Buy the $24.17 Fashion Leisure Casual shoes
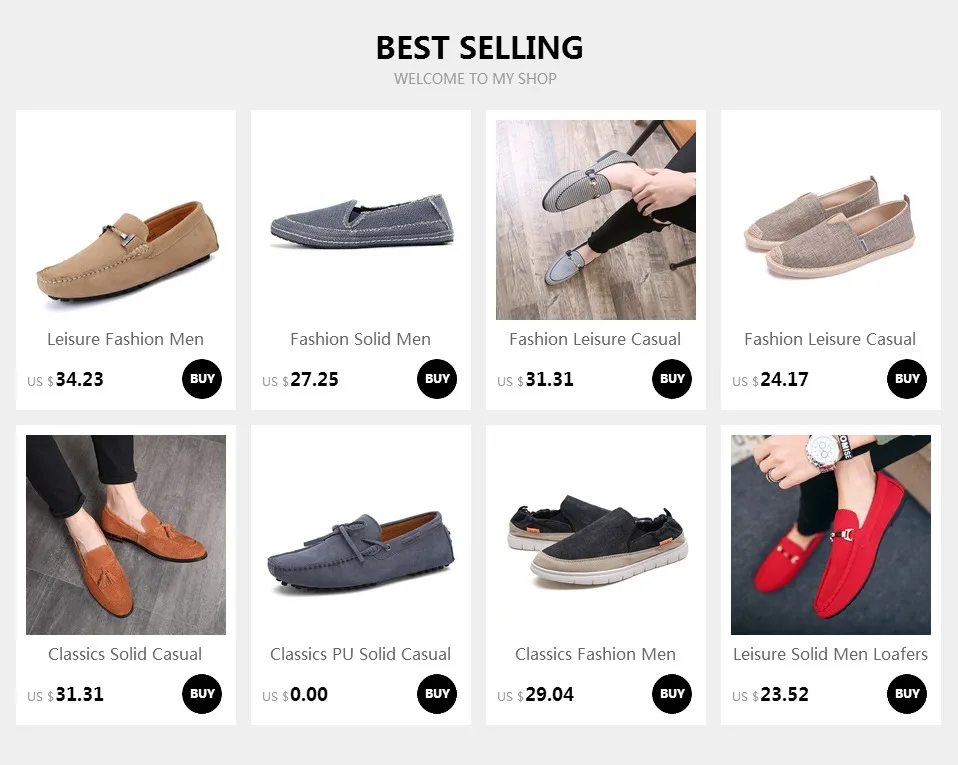958x765 pixels. (907, 379)
